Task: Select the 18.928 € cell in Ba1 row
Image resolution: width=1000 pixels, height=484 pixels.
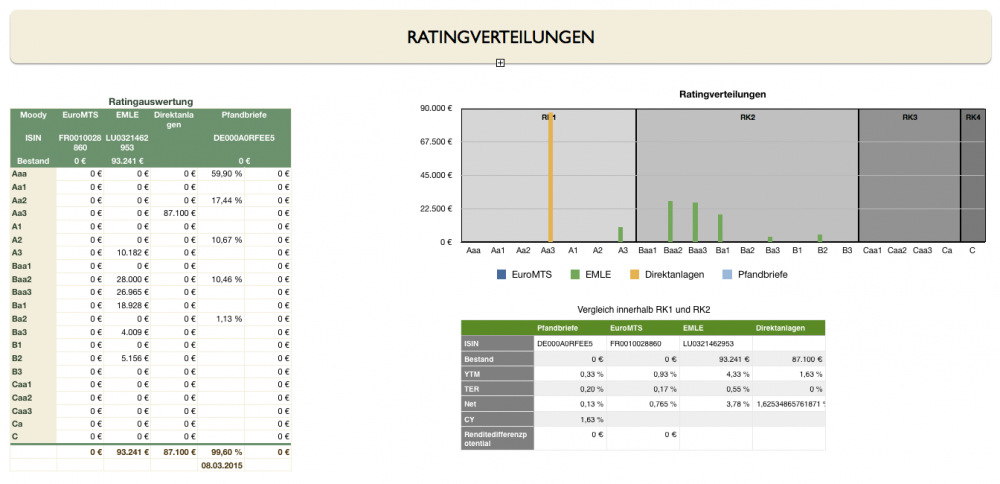Action: coord(127,305)
